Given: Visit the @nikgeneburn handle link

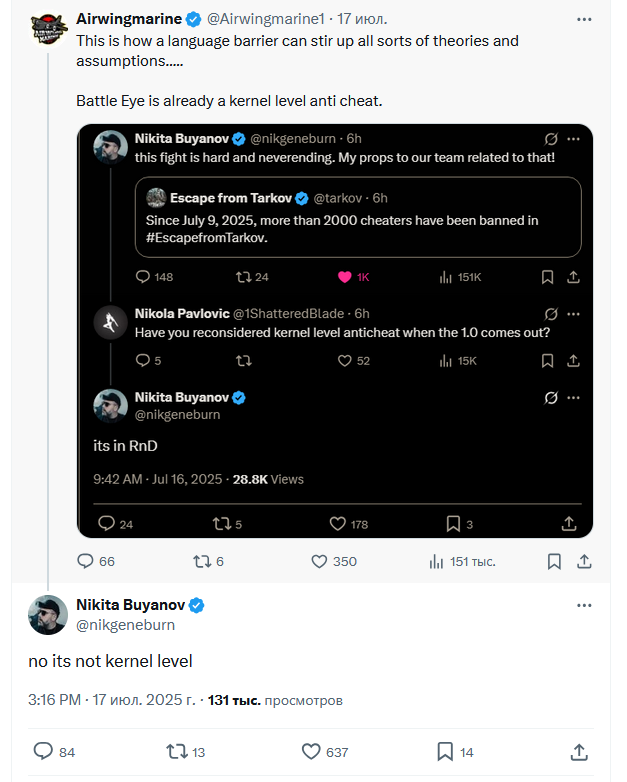Looking at the screenshot, I should tap(125, 625).
